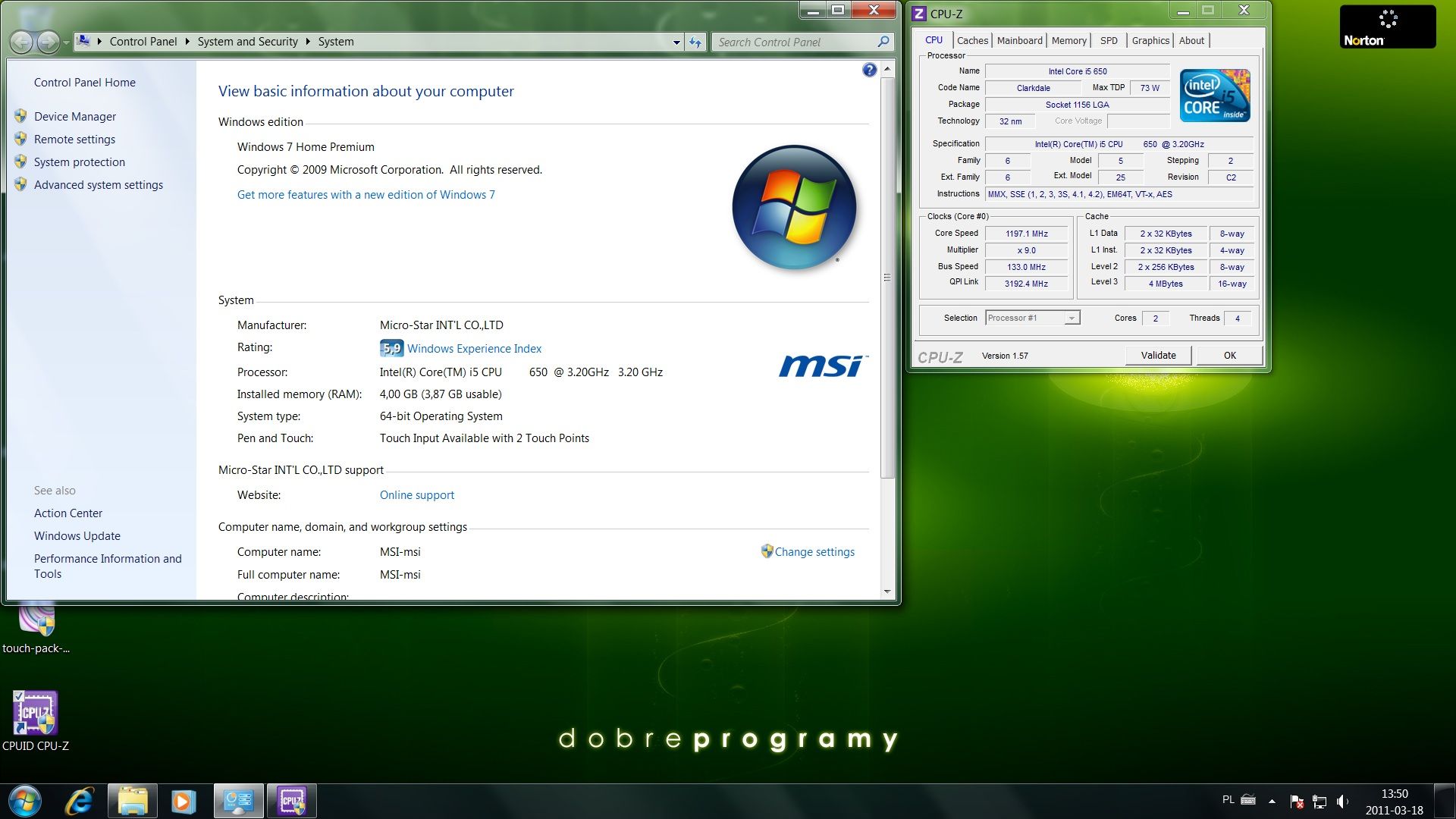This screenshot has height=819, width=1456.
Task: Open the Norton gadget on desktop
Action: pos(1387,27)
